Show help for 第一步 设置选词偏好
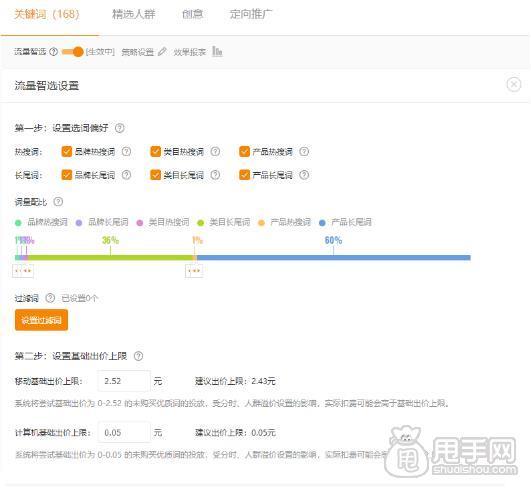The image size is (531, 489). coord(120,128)
